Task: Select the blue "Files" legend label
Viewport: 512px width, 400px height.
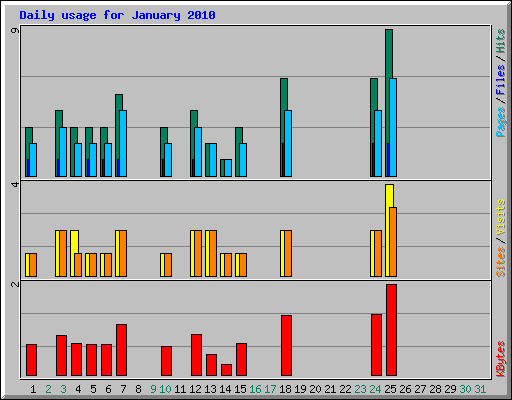Action: [x=500, y=79]
